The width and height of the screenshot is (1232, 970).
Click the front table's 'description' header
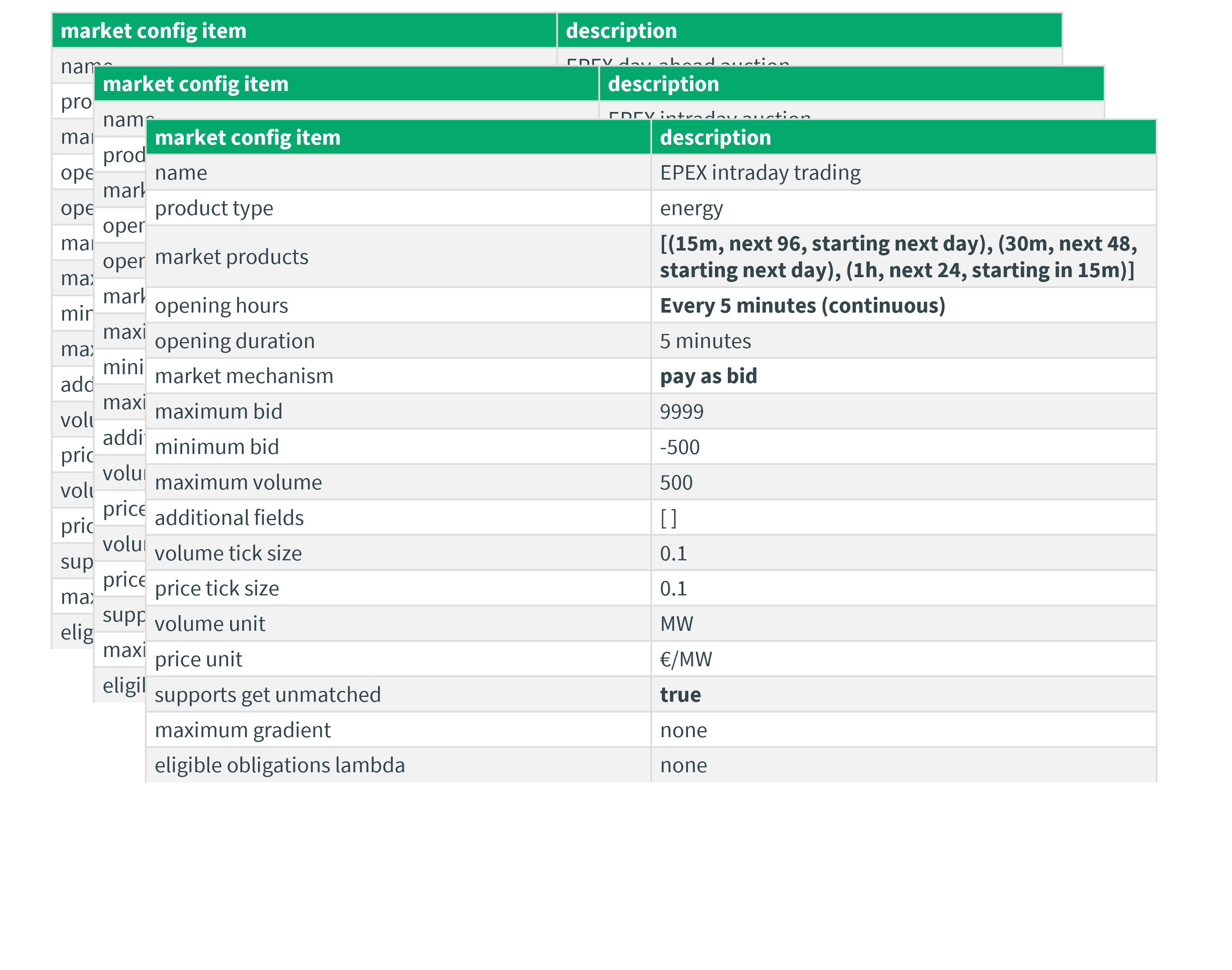(715, 137)
